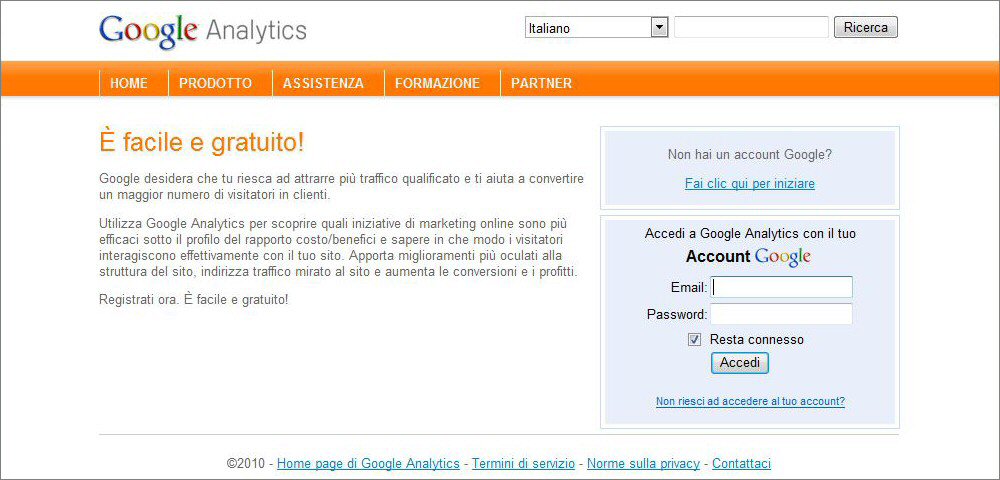
Task: Open the Termini di servizio link
Action: 523,464
